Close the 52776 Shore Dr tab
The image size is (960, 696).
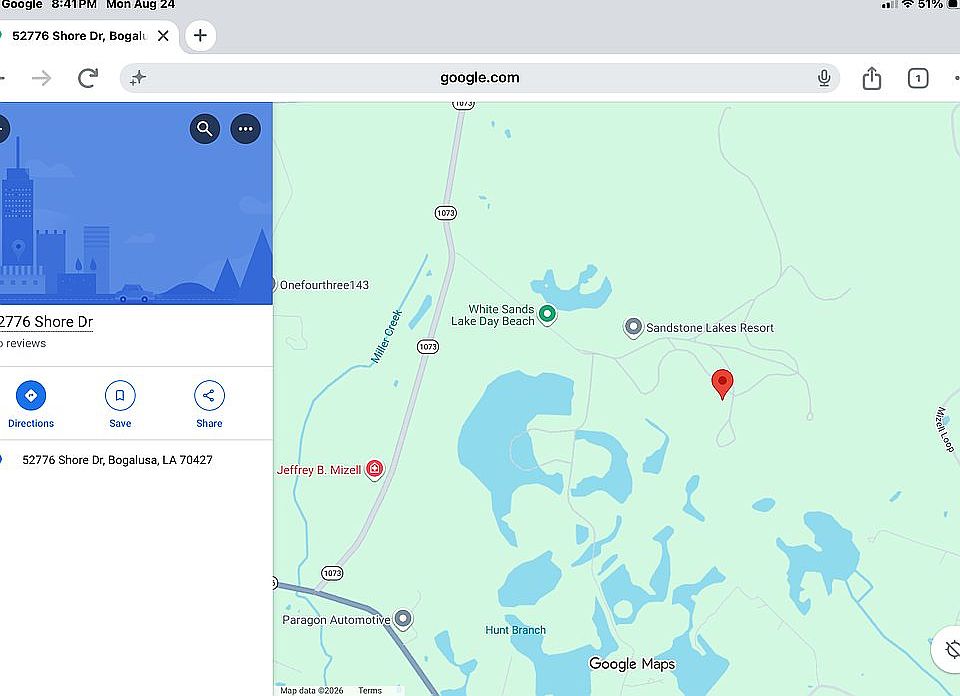pos(163,36)
